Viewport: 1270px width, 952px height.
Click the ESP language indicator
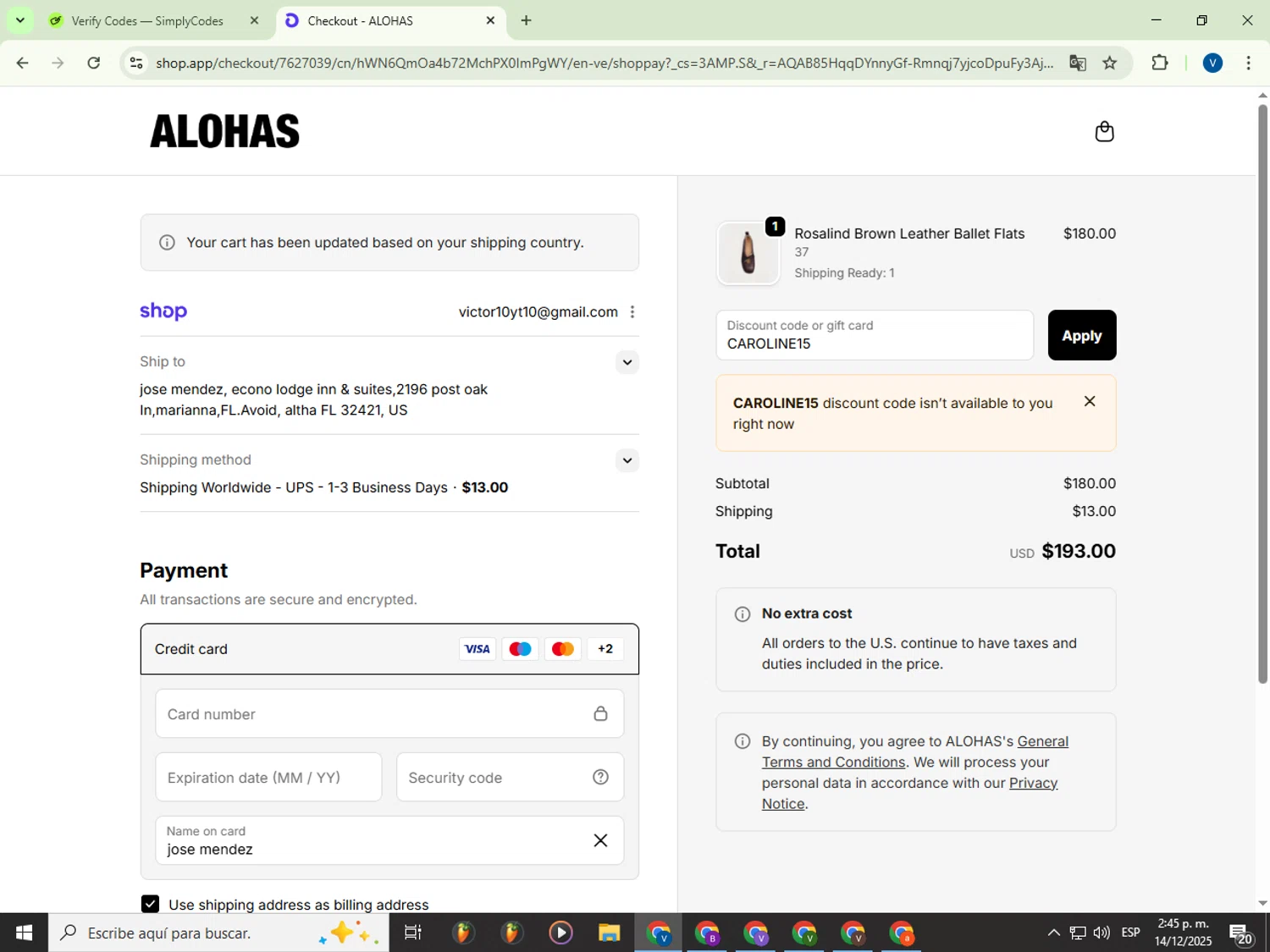tap(1130, 933)
